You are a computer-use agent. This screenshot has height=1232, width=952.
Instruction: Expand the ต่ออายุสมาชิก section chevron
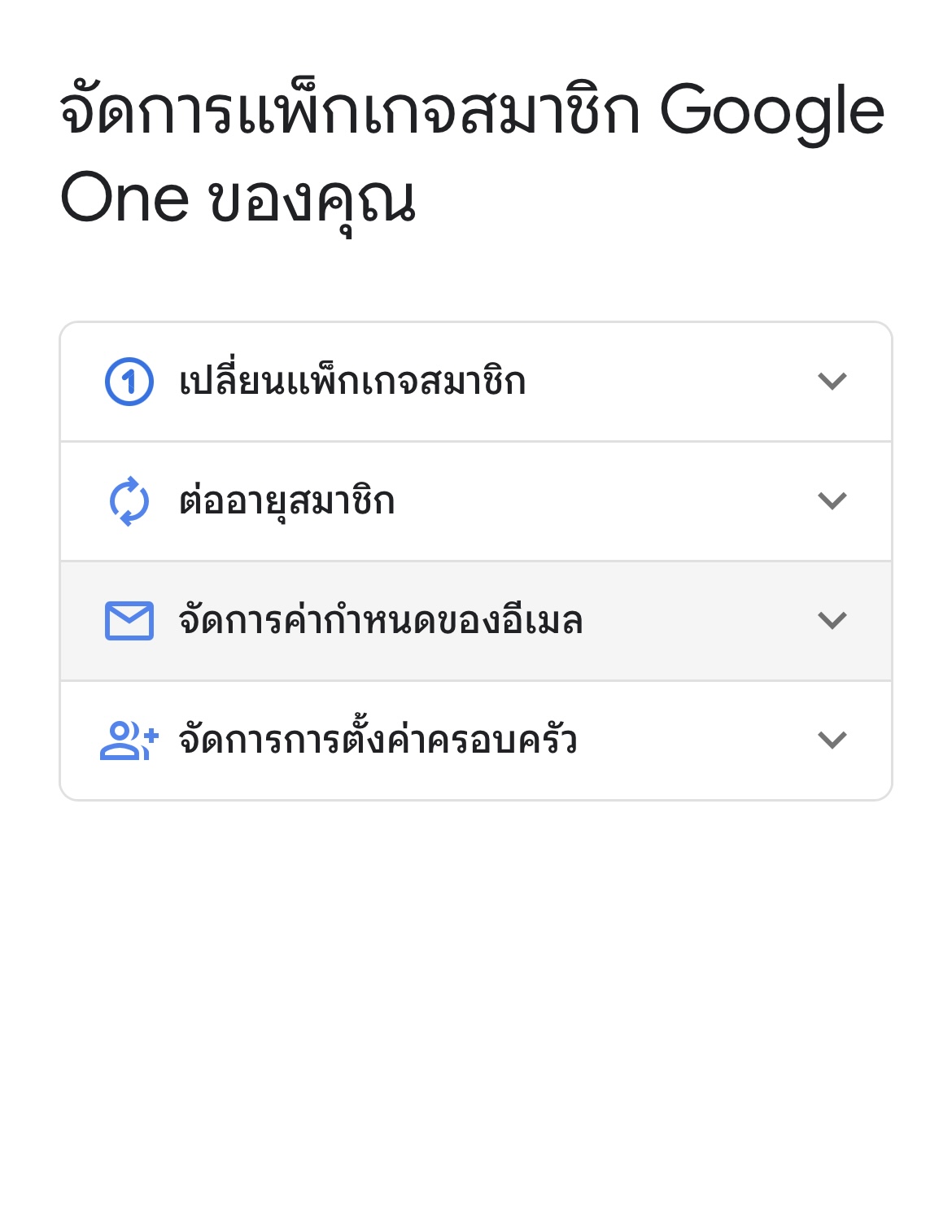832,500
